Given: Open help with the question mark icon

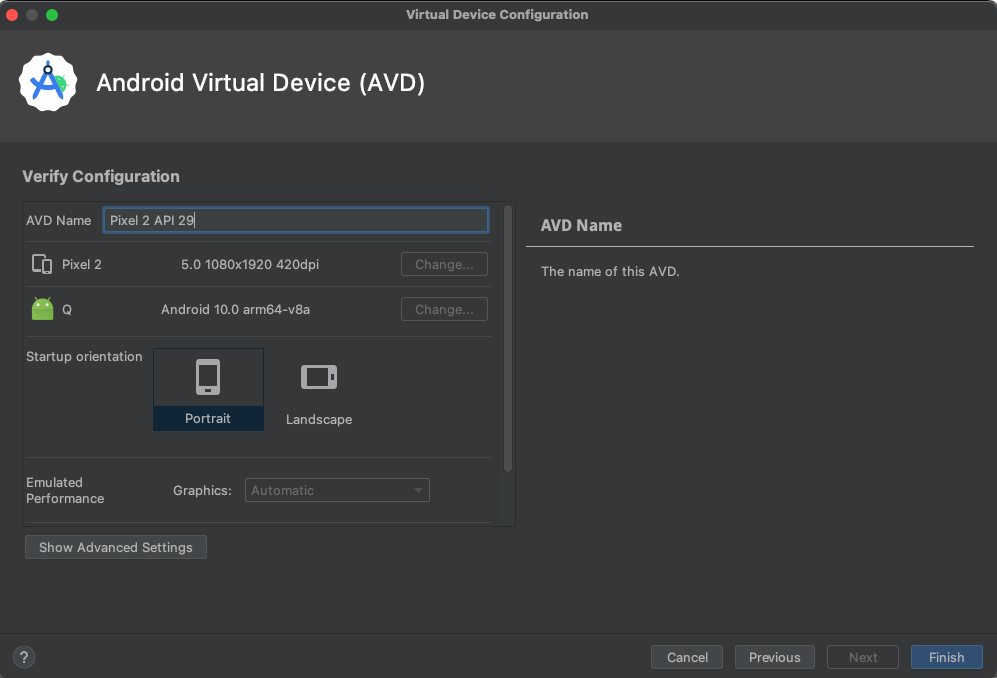Looking at the screenshot, I should [x=24, y=657].
